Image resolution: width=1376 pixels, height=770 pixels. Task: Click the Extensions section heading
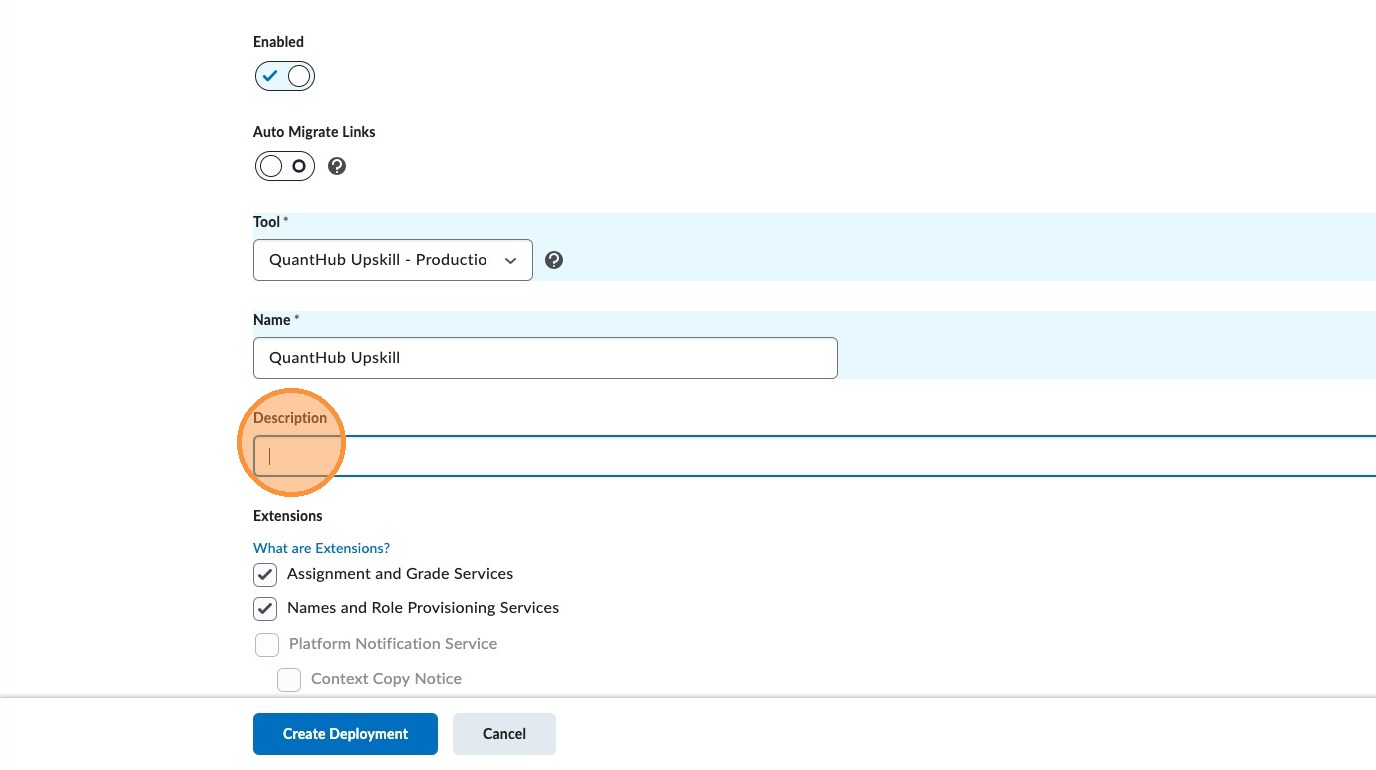[288, 516]
